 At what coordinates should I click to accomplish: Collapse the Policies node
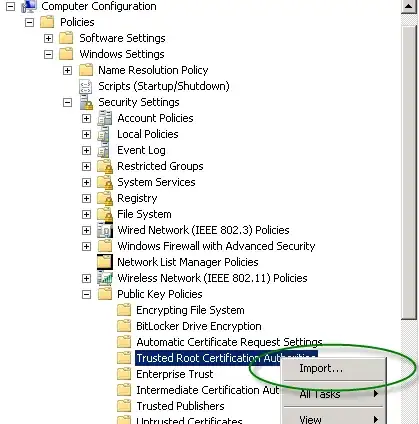coord(30,22)
